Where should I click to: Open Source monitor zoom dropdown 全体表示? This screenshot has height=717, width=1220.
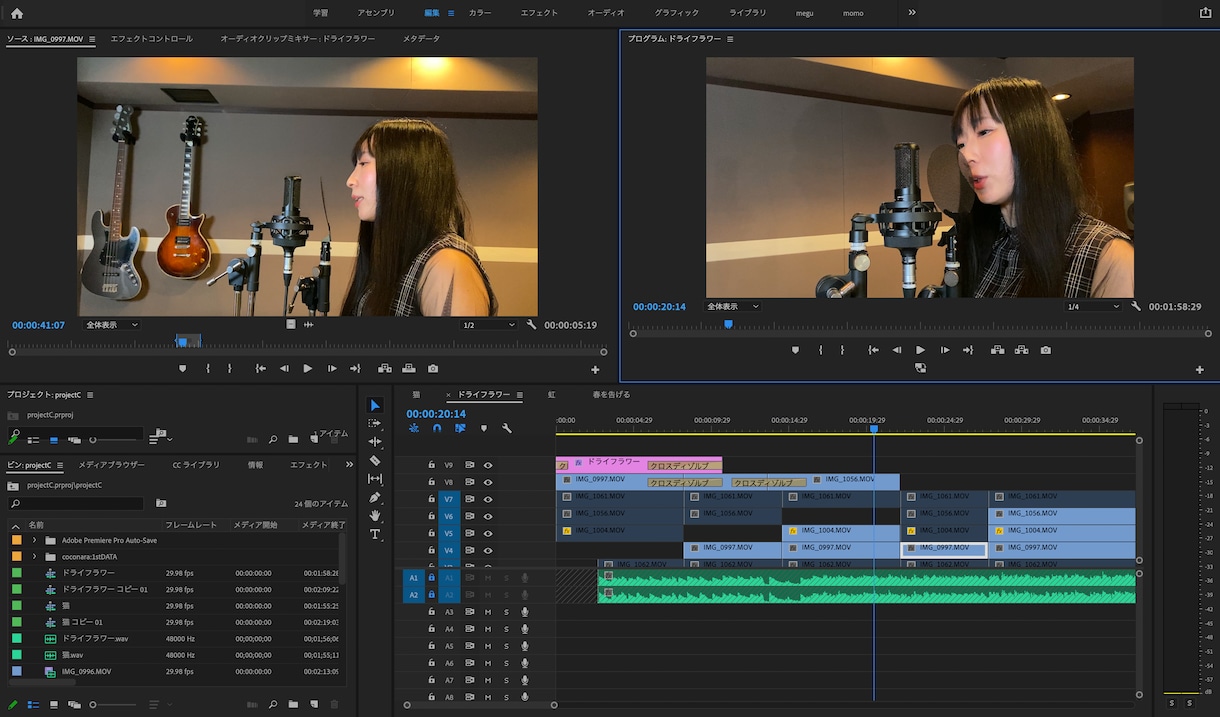click(112, 325)
